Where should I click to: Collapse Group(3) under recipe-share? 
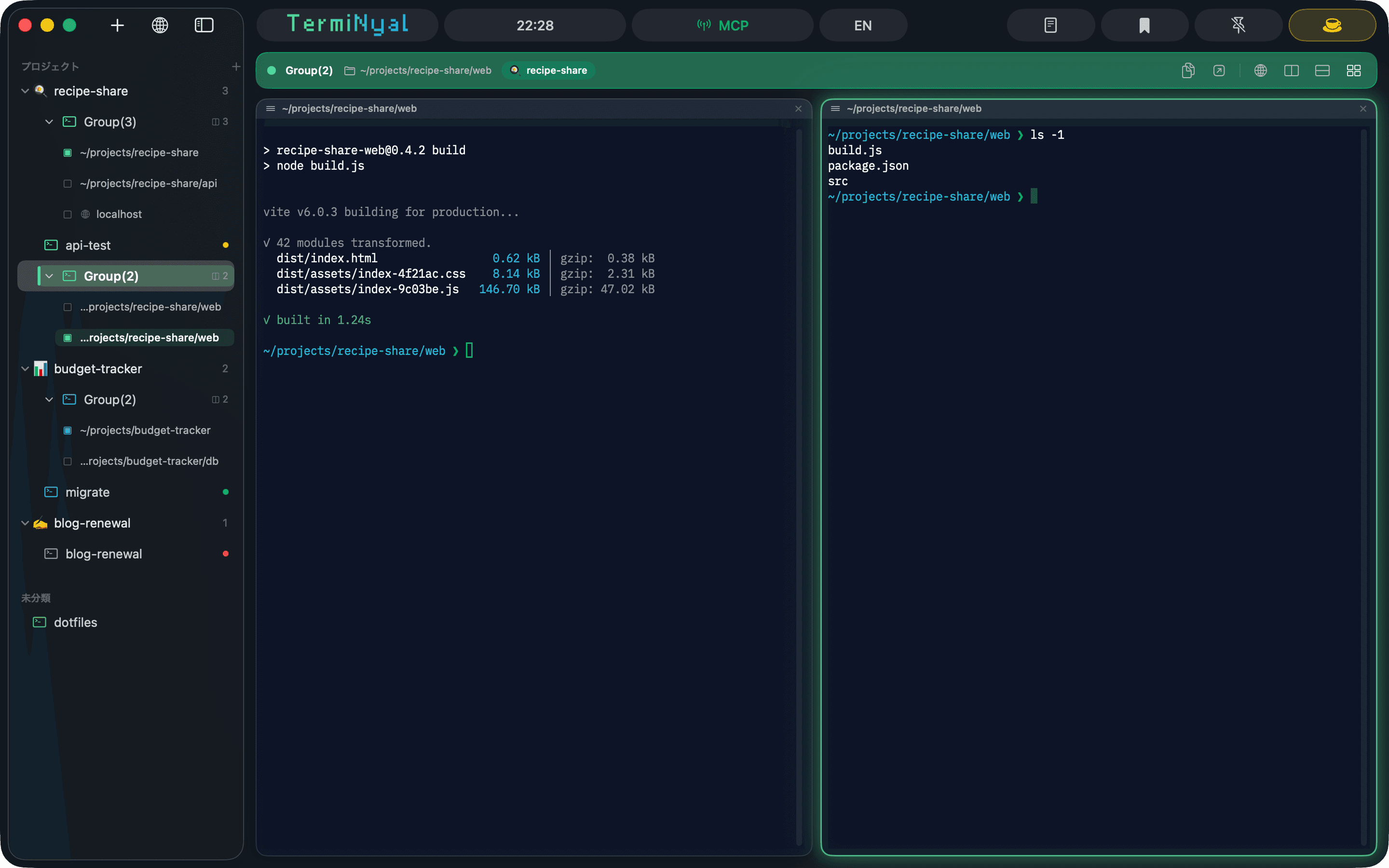49,122
